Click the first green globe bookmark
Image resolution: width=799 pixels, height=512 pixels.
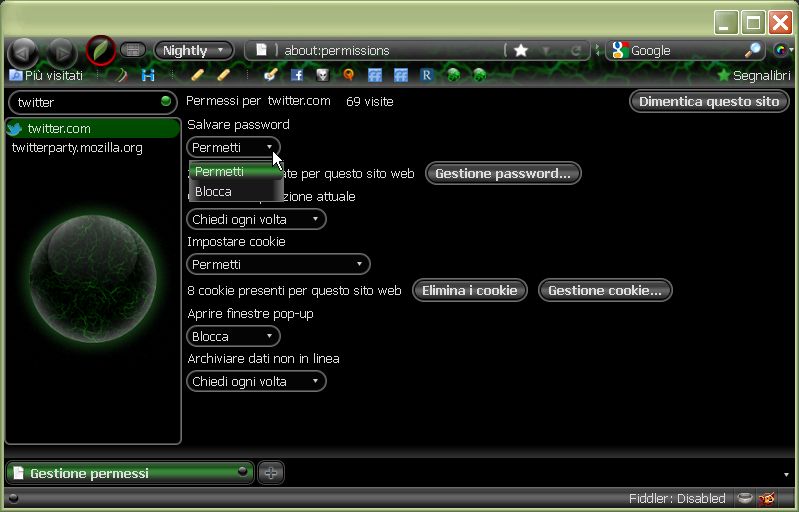pyautogui.click(x=453, y=75)
